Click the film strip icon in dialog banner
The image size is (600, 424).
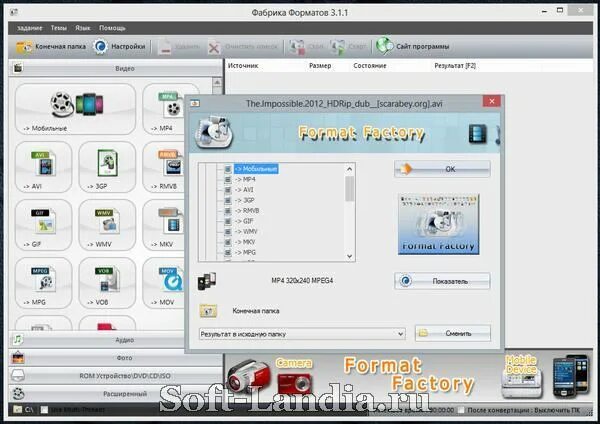click(x=478, y=134)
